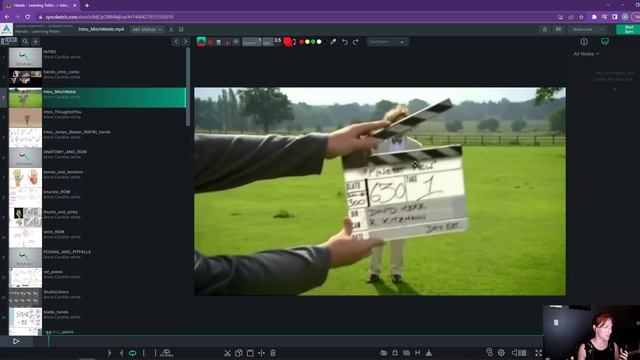The image size is (640, 360).
Task: Select the eyedropper color picker tool
Action: point(333,42)
